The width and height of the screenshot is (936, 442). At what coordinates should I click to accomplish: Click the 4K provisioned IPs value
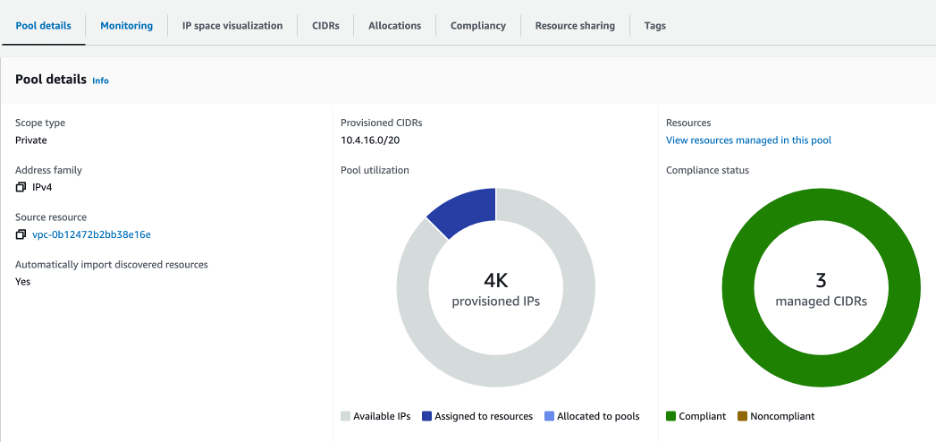pos(495,280)
